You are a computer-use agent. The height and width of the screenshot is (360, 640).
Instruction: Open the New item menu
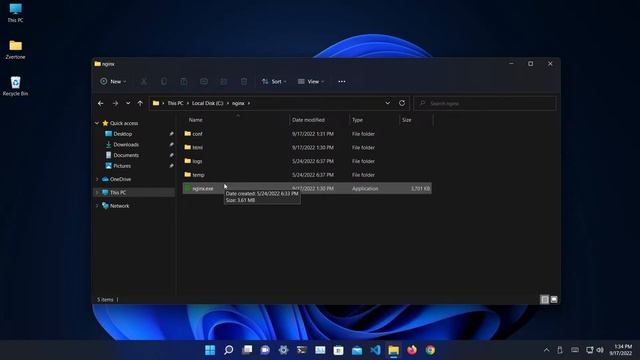[113, 82]
